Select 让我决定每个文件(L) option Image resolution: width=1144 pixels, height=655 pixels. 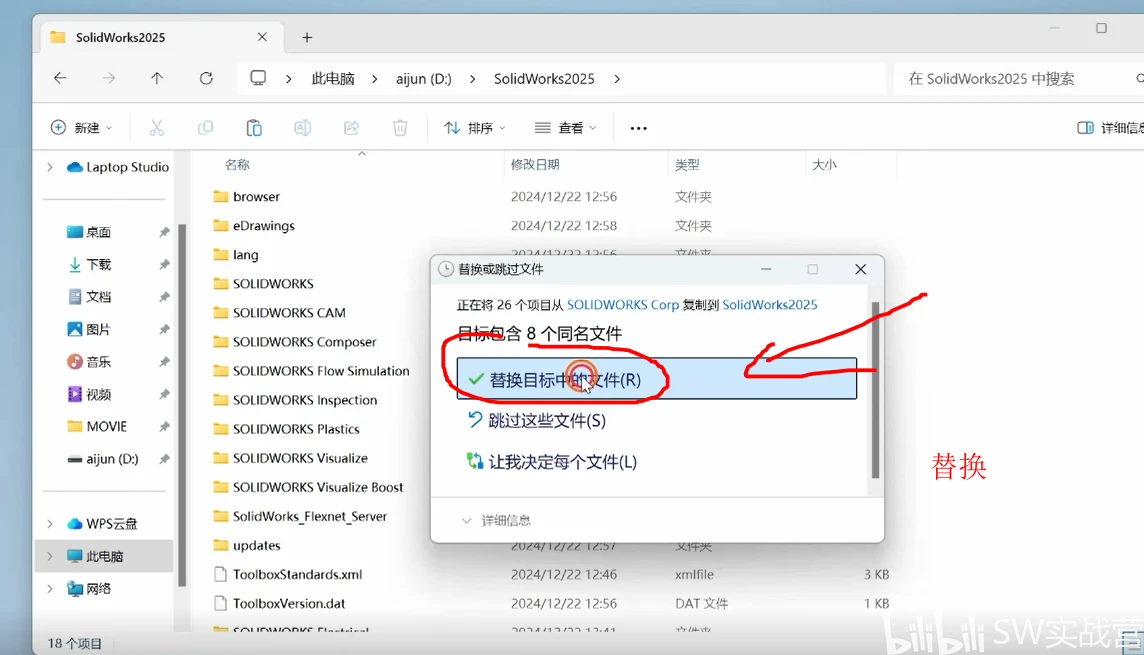click(x=552, y=462)
